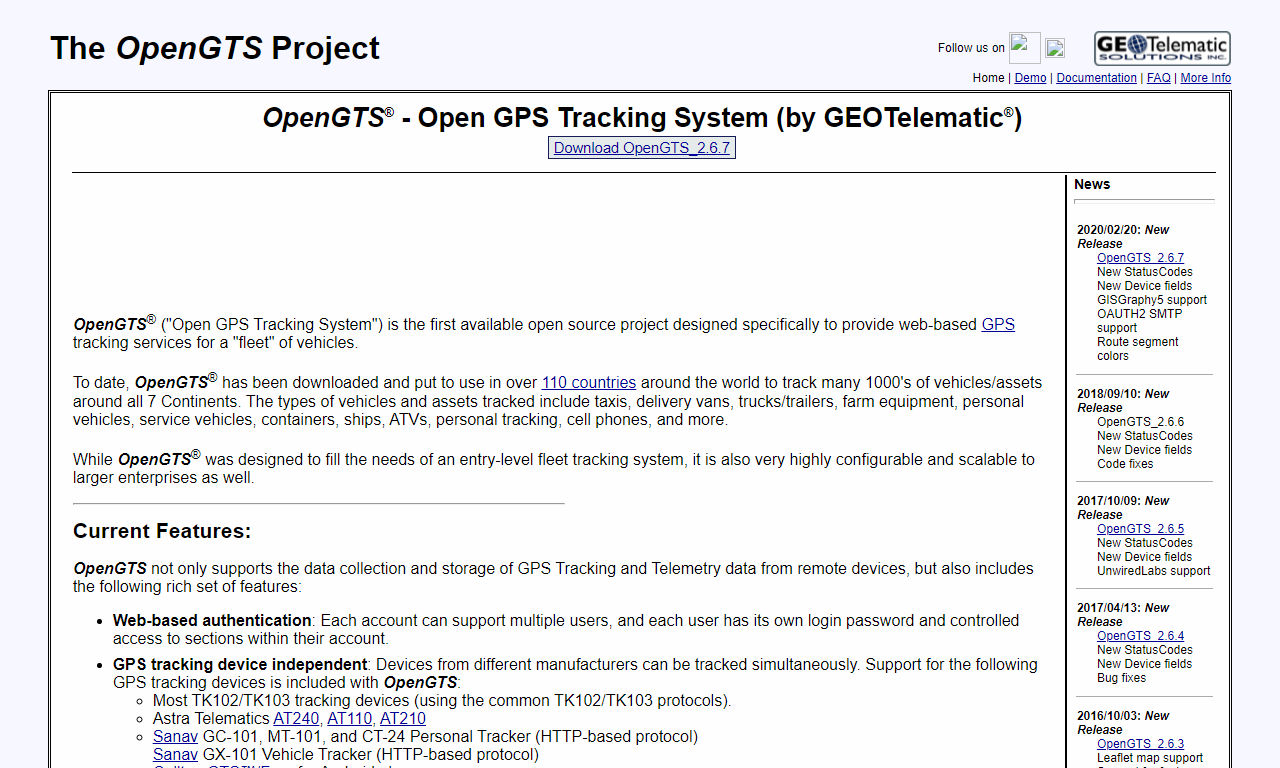Open the GEOTelematic Solutions logo
This screenshot has width=1280, height=768.
pos(1162,48)
